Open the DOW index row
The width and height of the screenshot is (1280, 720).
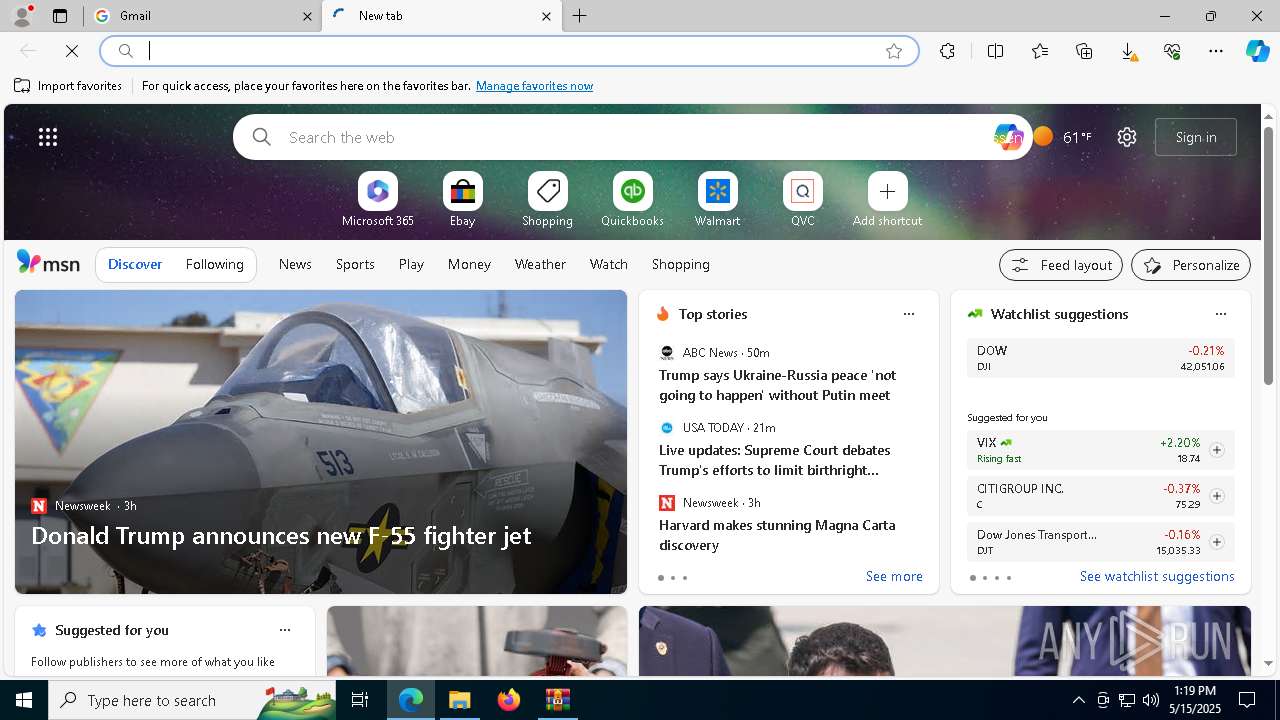tap(1100, 358)
